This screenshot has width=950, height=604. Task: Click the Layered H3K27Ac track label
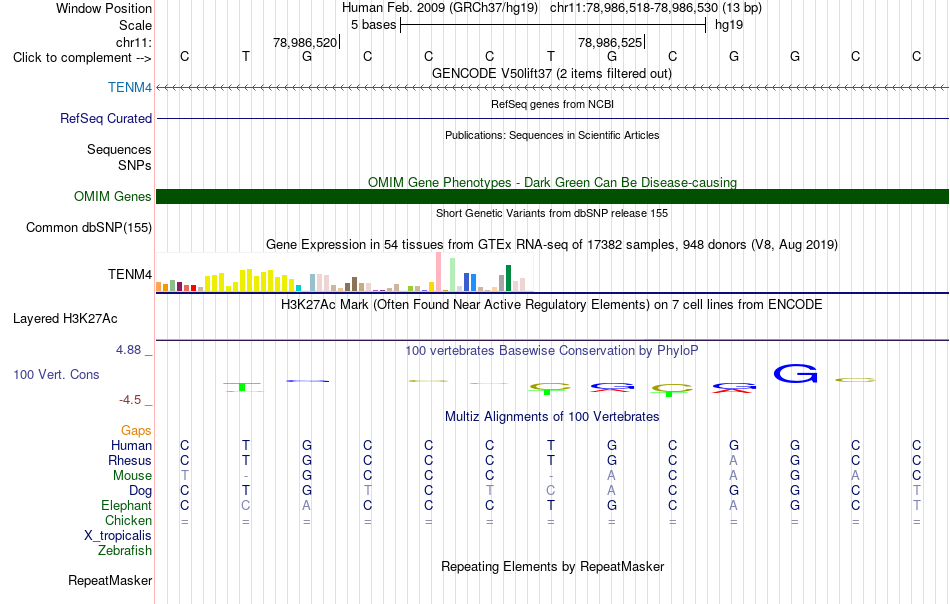(65, 319)
